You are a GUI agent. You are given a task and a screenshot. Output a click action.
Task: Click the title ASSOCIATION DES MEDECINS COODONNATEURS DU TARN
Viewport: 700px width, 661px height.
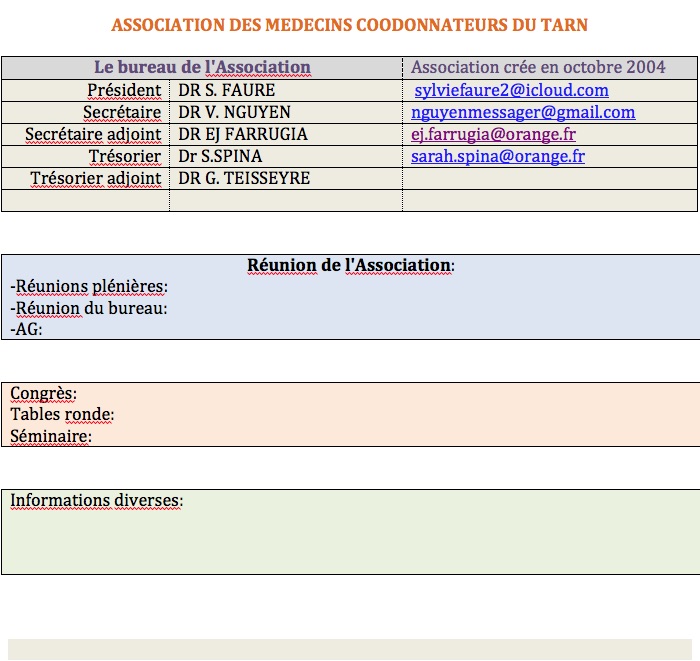[x=350, y=25]
